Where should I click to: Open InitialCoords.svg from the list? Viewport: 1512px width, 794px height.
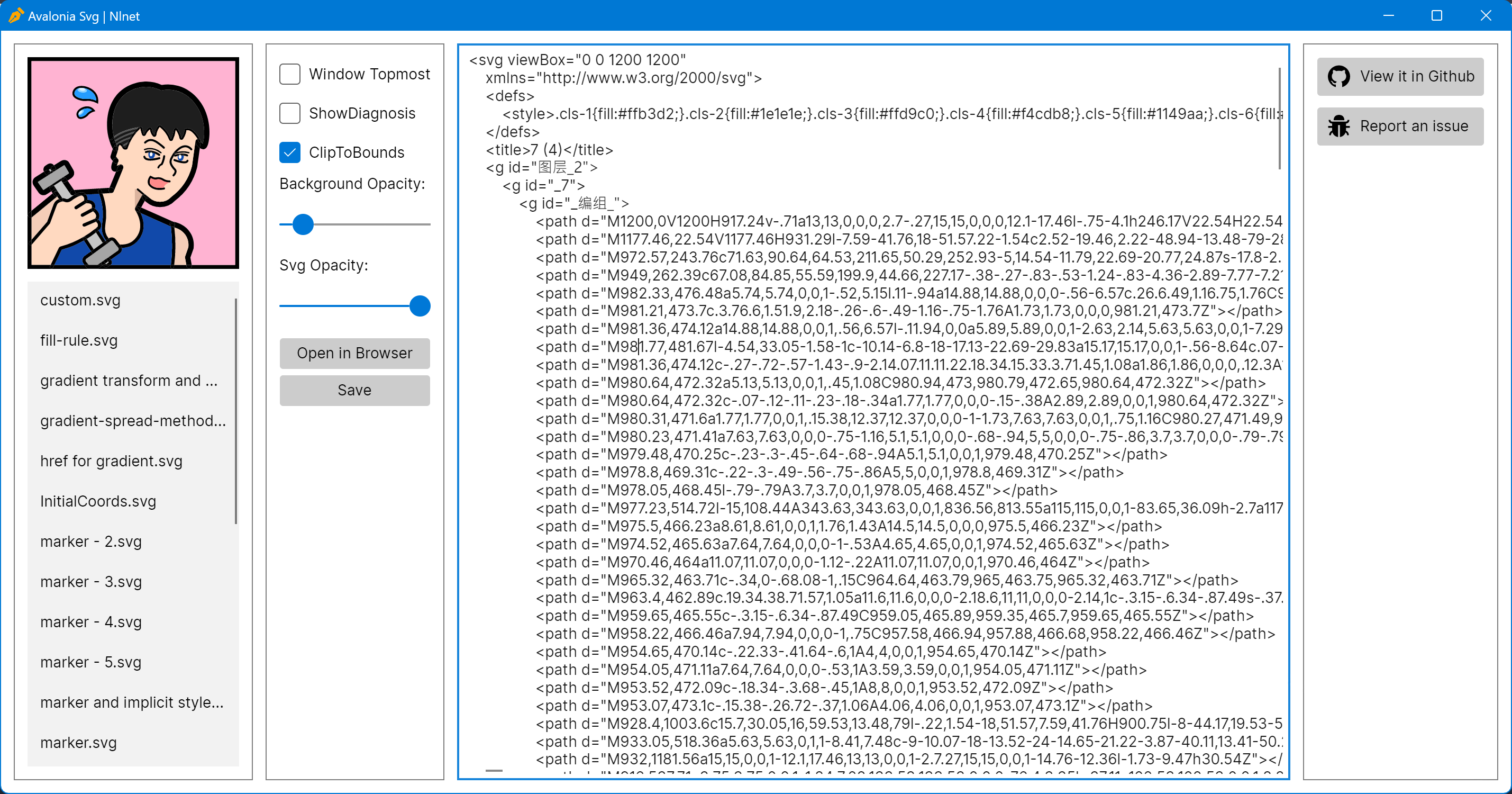[x=98, y=501]
